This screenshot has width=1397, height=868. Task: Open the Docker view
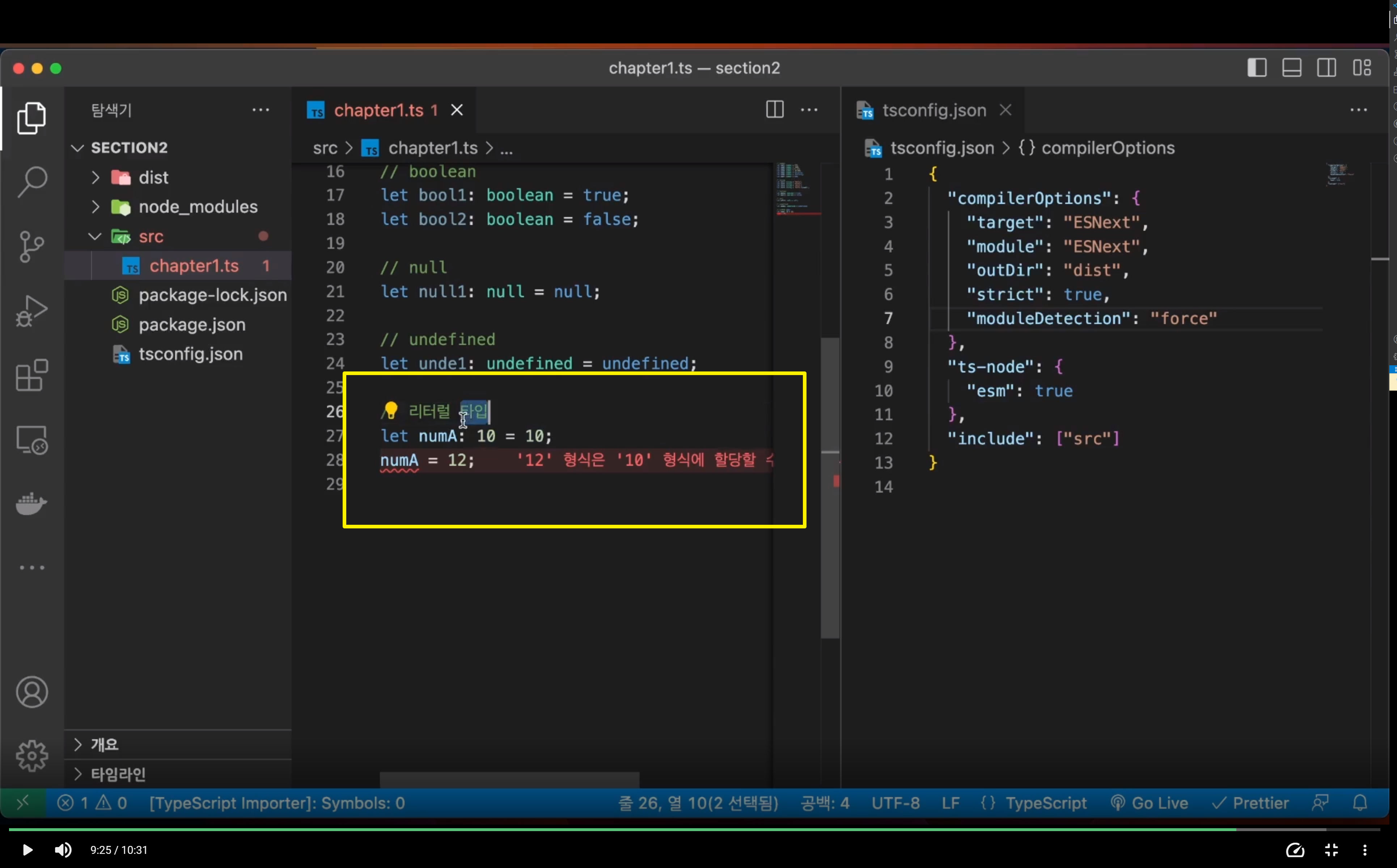(31, 504)
